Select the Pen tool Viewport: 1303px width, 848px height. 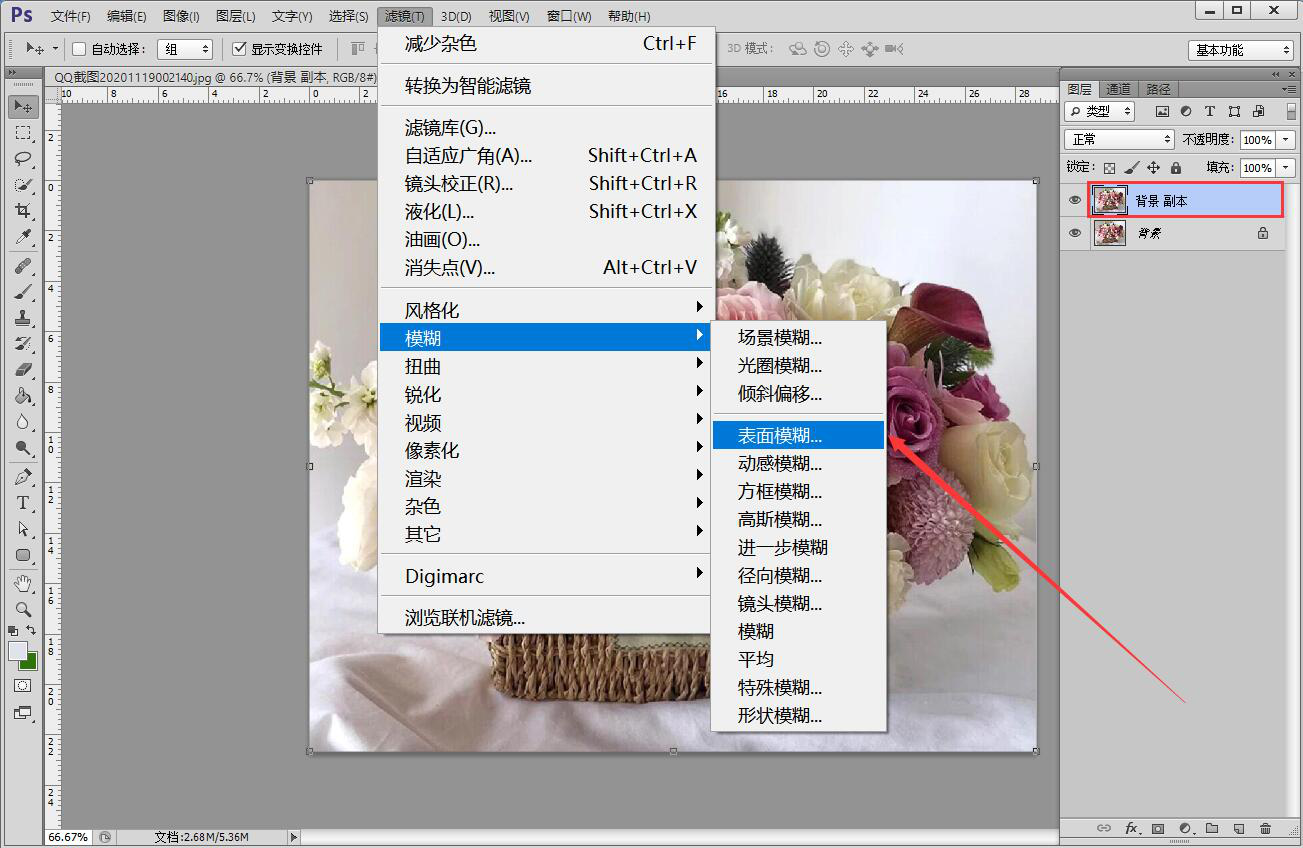[x=23, y=477]
